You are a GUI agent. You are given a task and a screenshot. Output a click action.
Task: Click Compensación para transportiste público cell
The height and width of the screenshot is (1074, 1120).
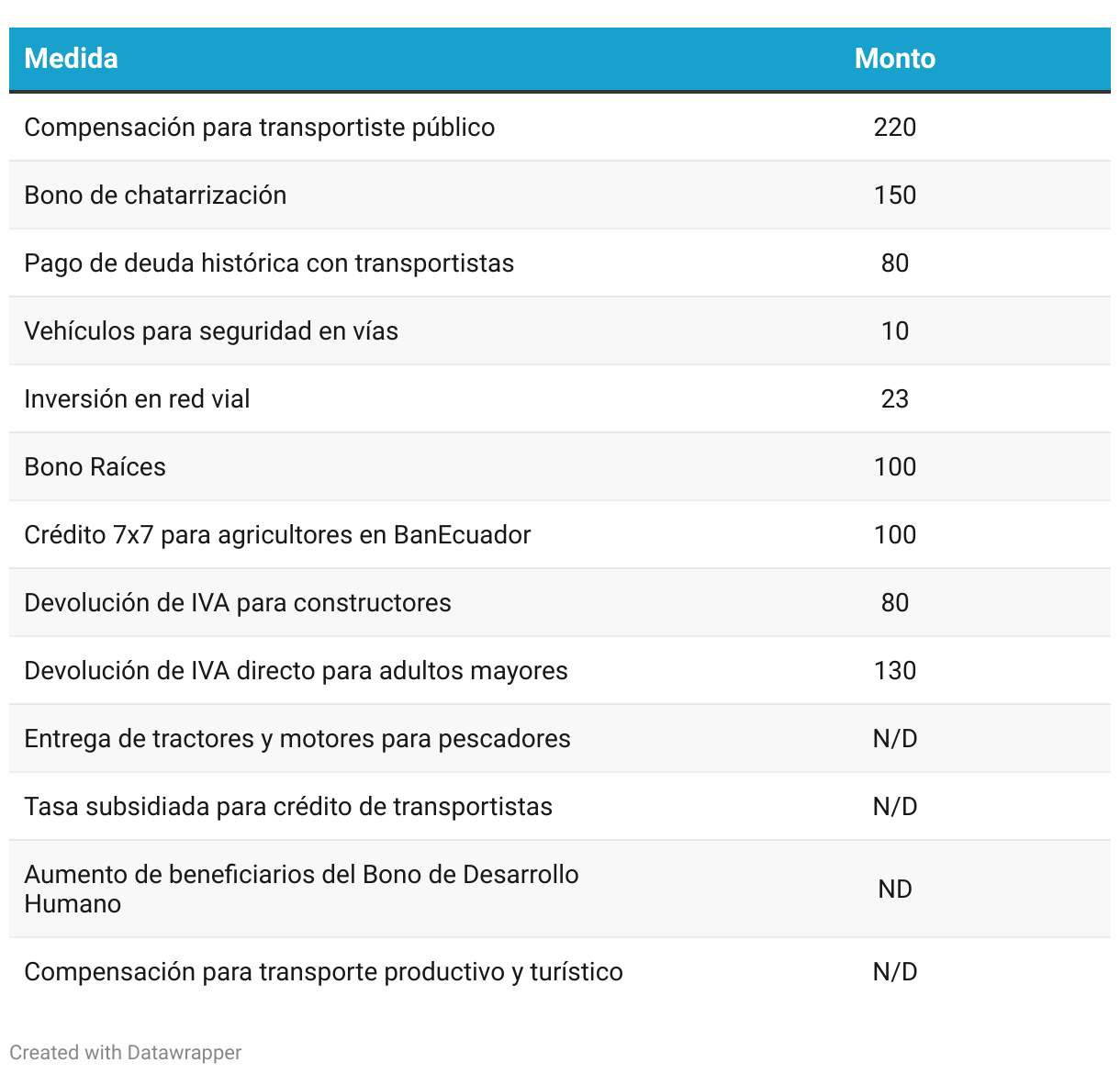pos(260,127)
